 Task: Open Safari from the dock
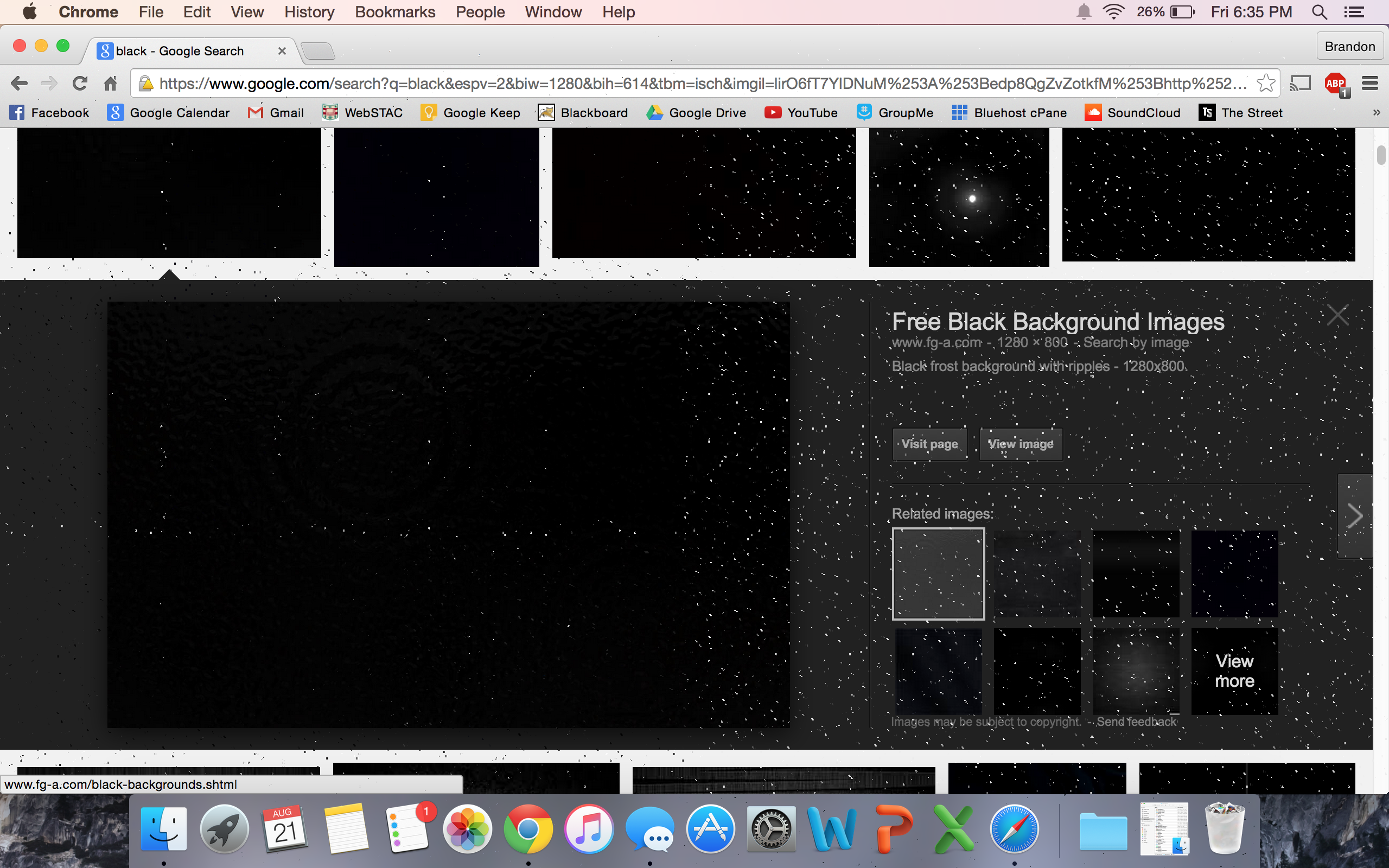tap(1014, 828)
